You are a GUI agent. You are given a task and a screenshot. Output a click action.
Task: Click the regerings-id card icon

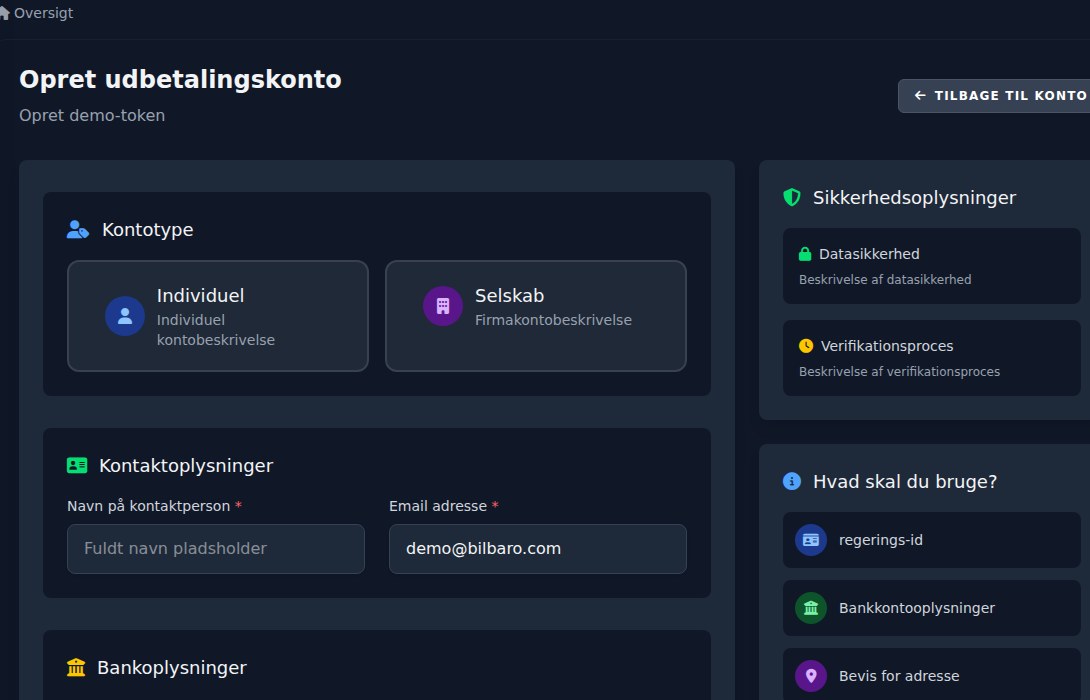(811, 540)
